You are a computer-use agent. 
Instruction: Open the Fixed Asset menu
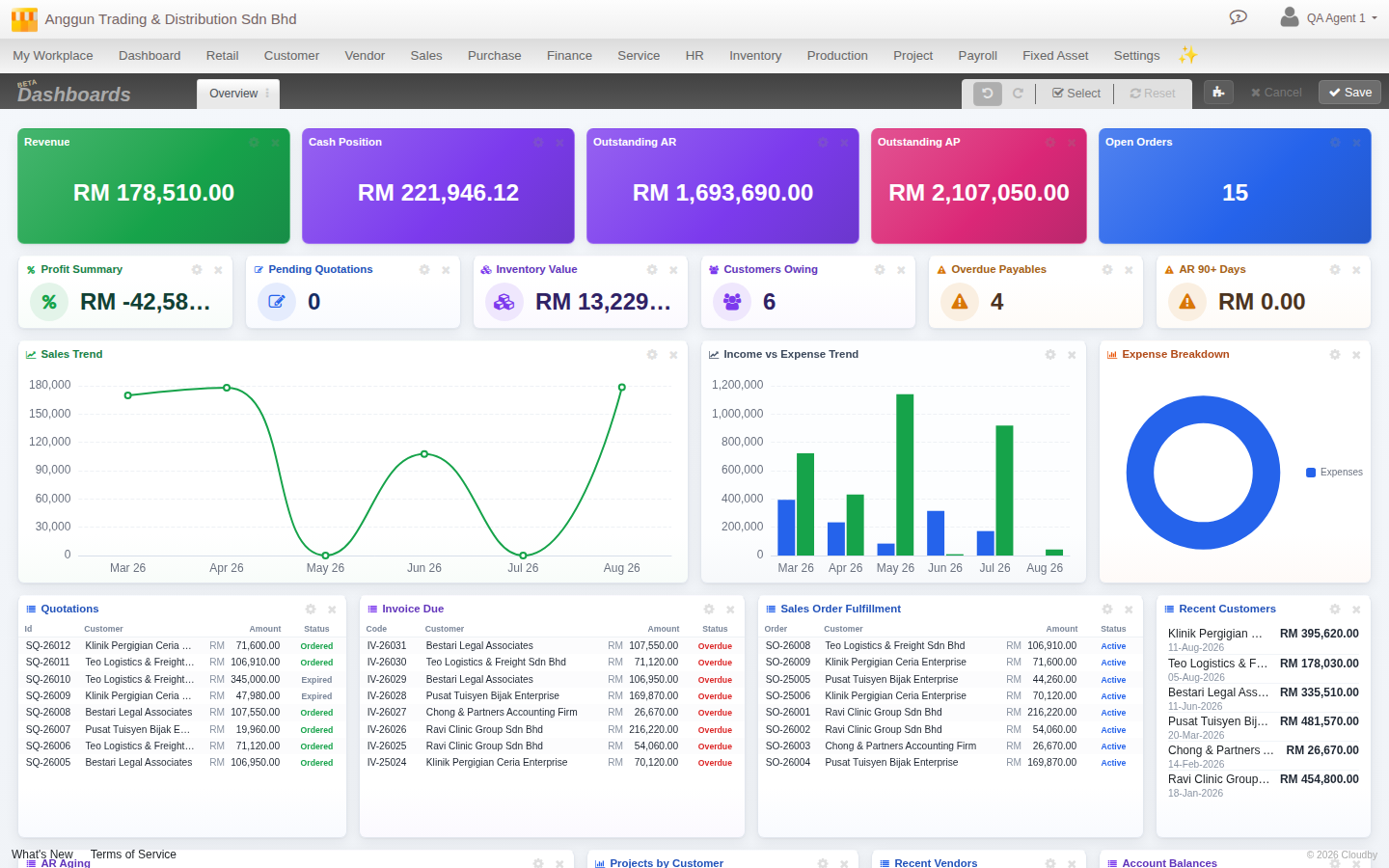1055,56
